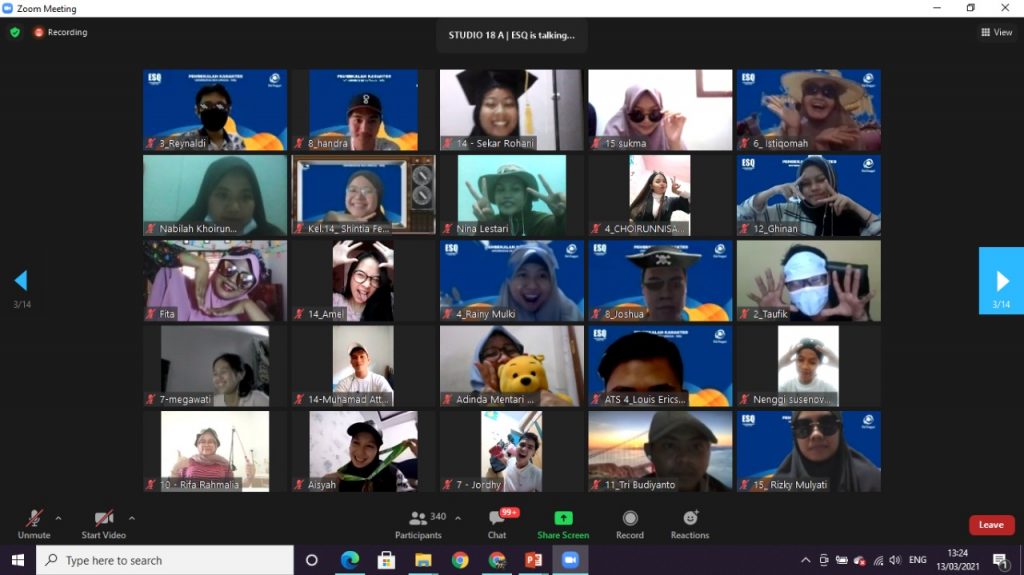
Task: Open the Participants panel
Action: 420,519
